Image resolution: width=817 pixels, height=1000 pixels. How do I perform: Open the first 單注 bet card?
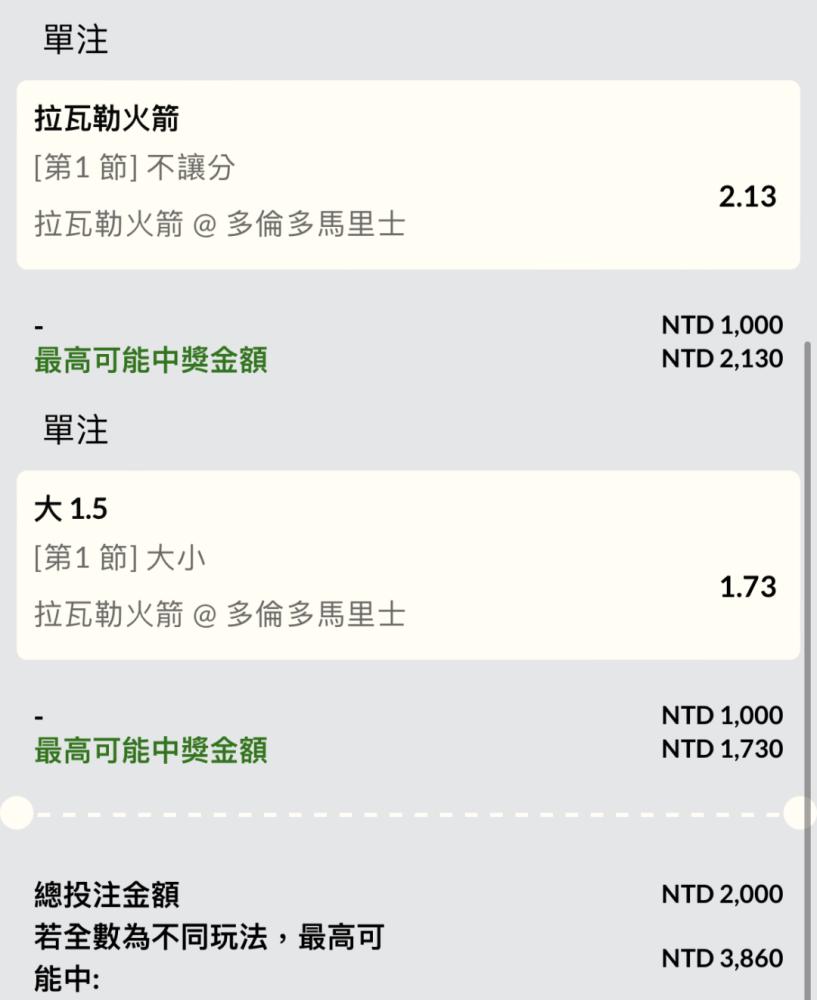pyautogui.click(x=408, y=175)
